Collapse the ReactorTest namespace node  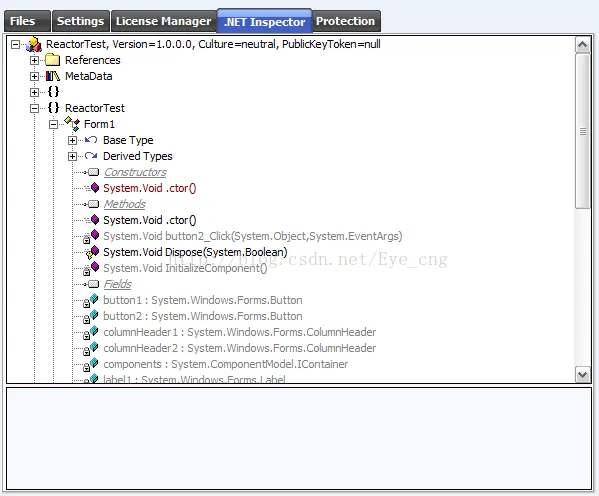pyautogui.click(x=34, y=109)
